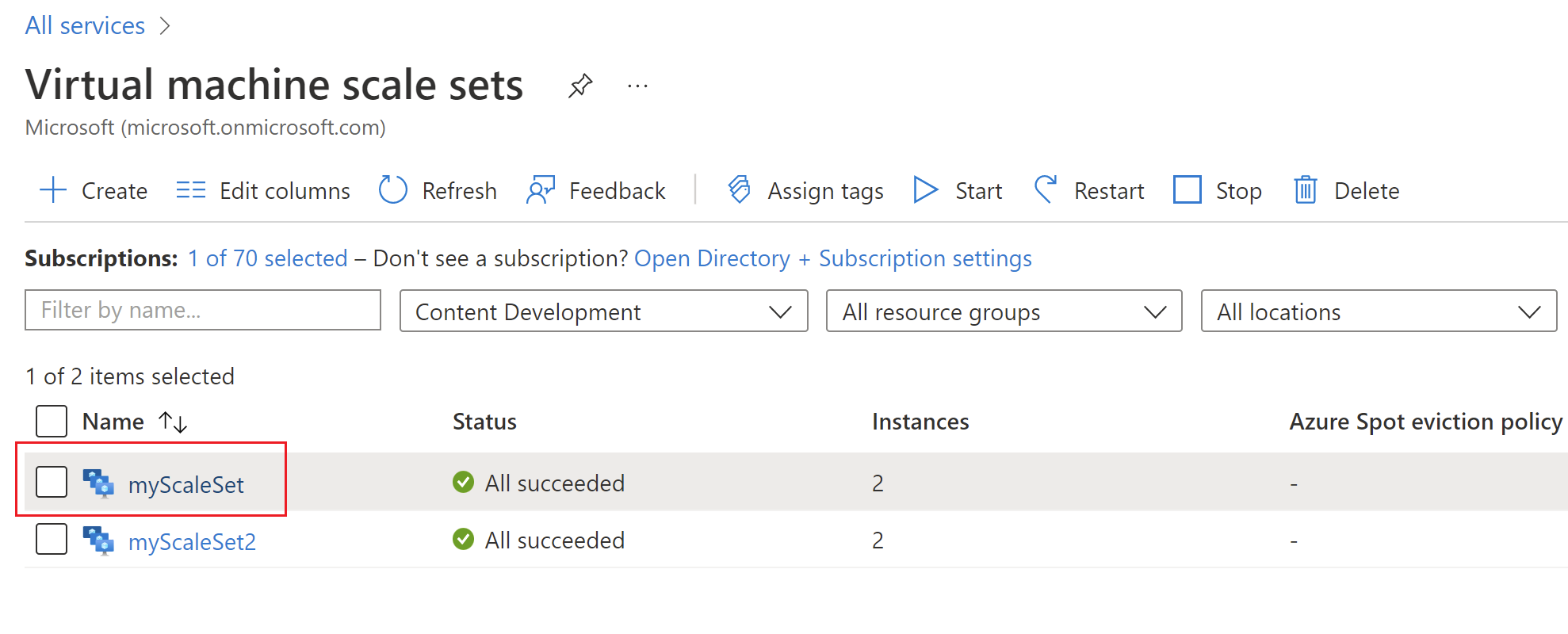The image size is (1568, 634).
Task: Click the Feedback toolbar icon
Action: click(x=541, y=190)
